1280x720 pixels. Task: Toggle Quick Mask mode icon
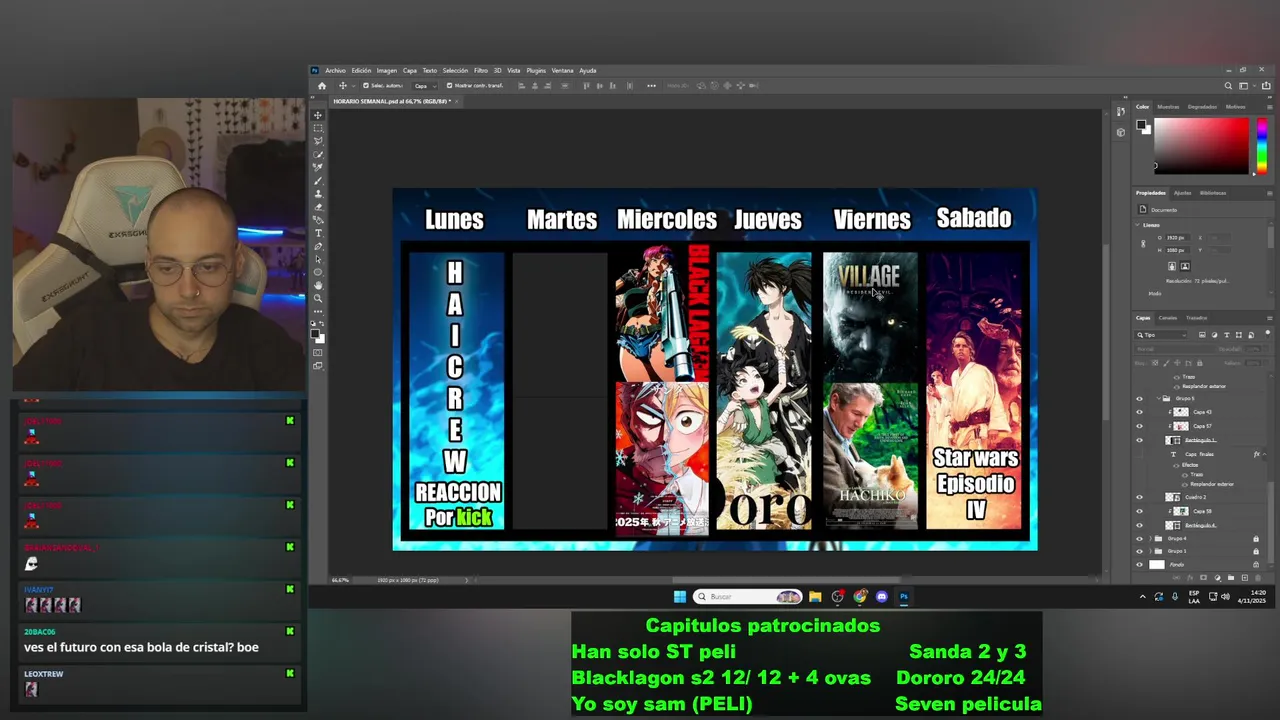tap(318, 352)
